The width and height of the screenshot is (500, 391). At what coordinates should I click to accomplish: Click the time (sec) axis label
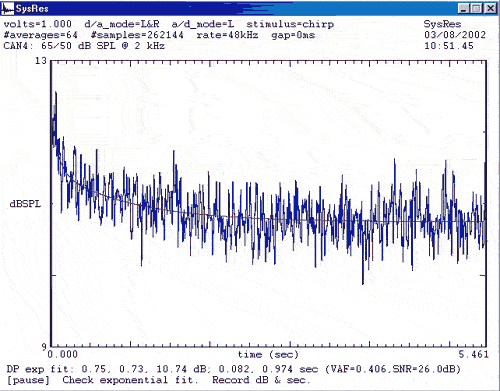point(268,354)
